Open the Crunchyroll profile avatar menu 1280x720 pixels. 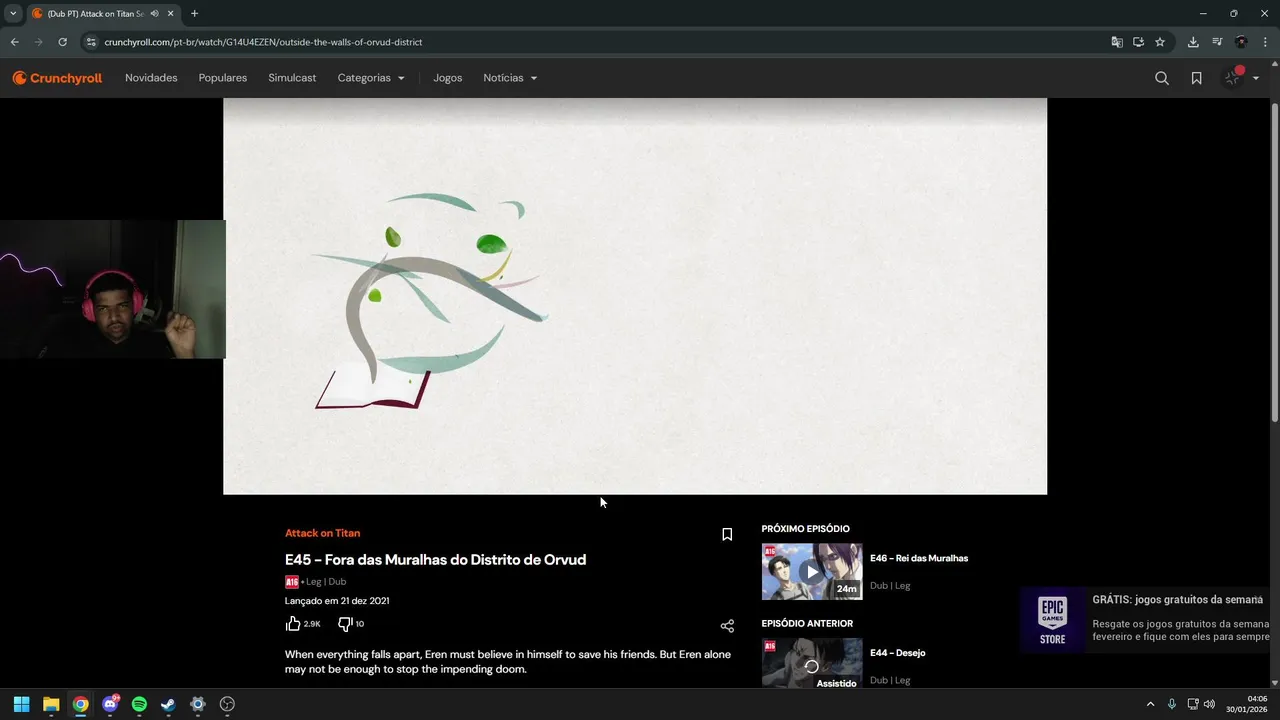[1240, 78]
